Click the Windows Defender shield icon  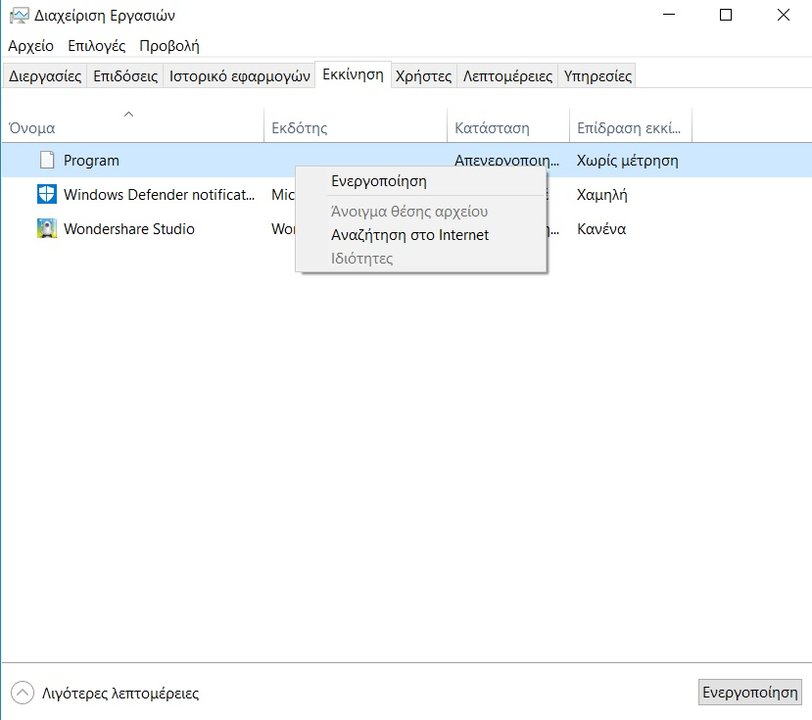coord(46,194)
